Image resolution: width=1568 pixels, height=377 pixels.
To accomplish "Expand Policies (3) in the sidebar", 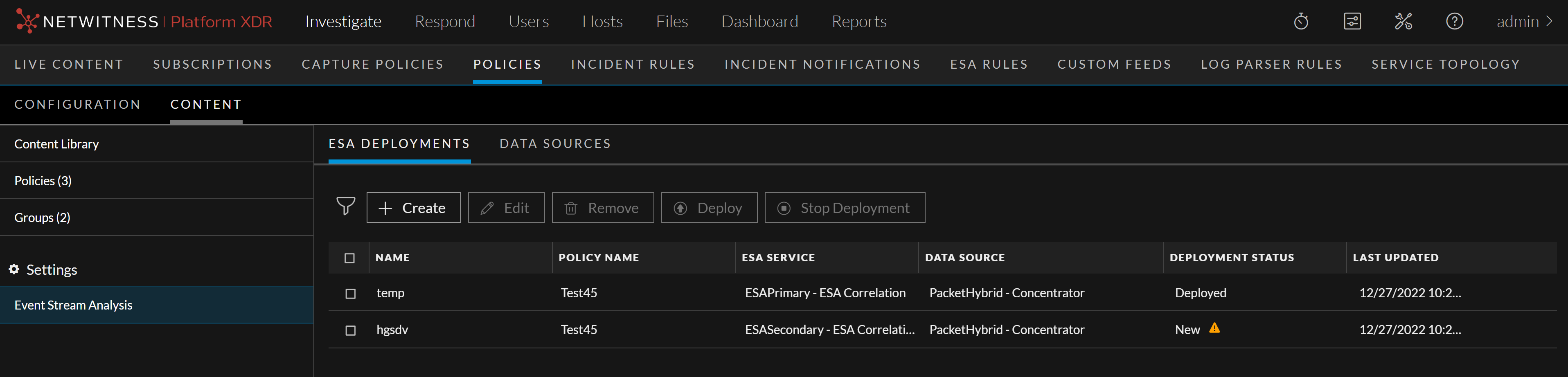I will [43, 181].
